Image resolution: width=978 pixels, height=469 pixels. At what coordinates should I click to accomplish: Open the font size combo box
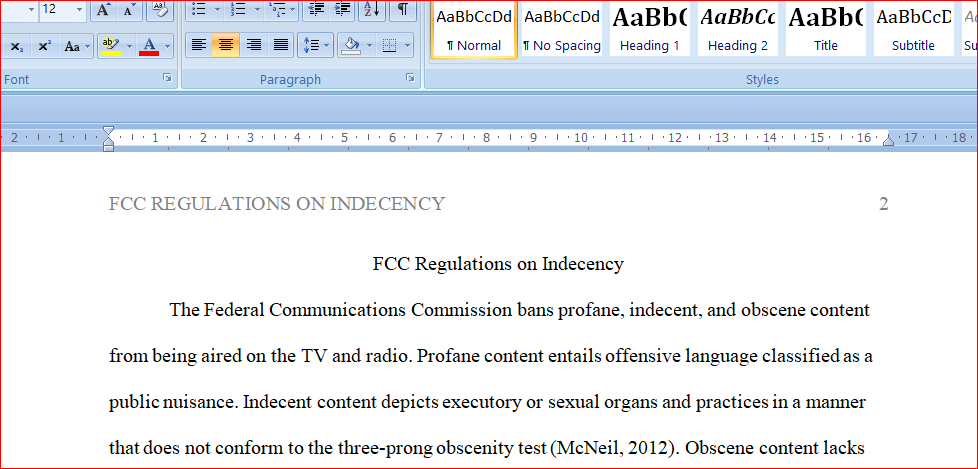(x=62, y=9)
